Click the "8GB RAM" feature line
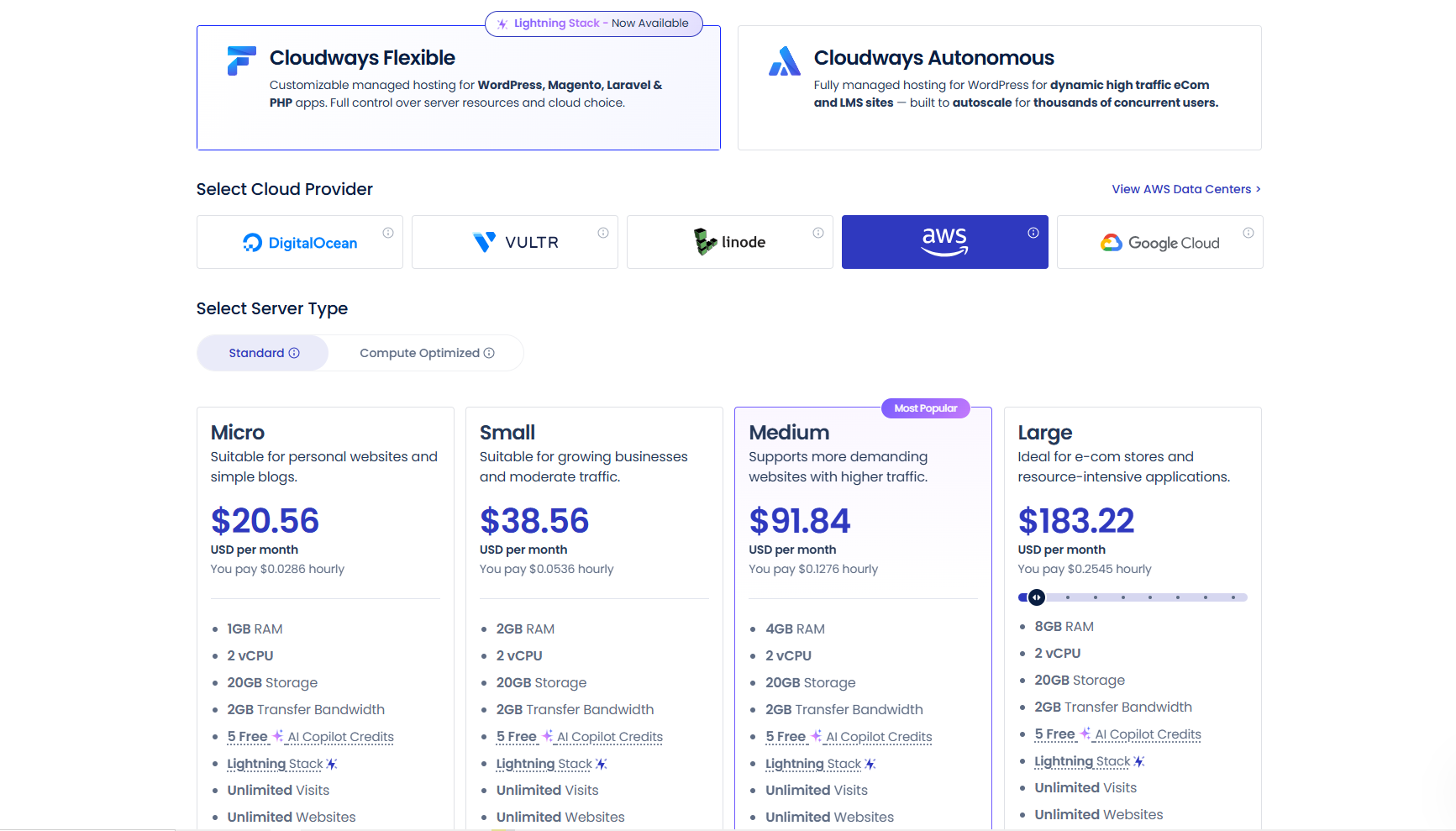 pos(1064,626)
